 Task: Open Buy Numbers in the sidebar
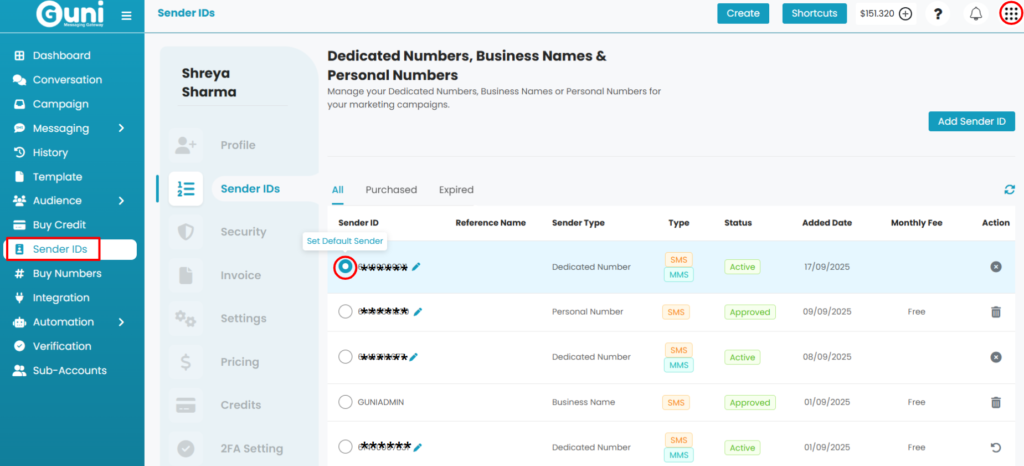(x=66, y=273)
